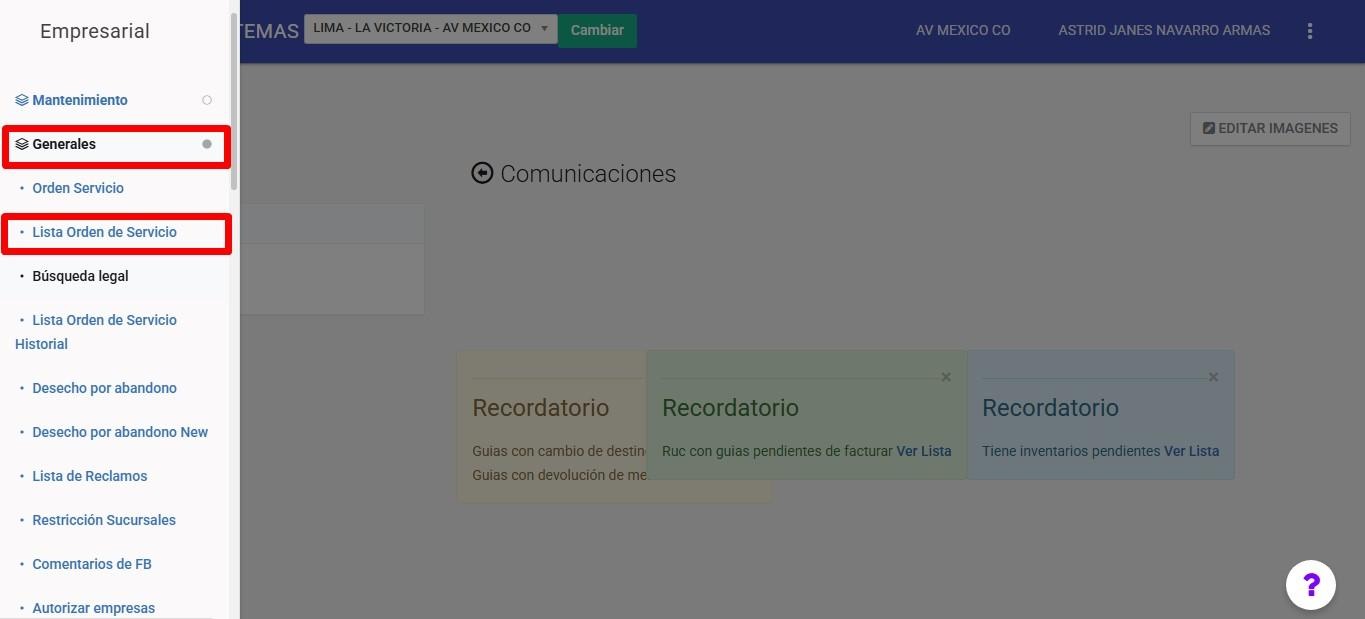Open Ver Lista link for guías pendientes
This screenshot has height=619, width=1365.
pyautogui.click(x=923, y=451)
